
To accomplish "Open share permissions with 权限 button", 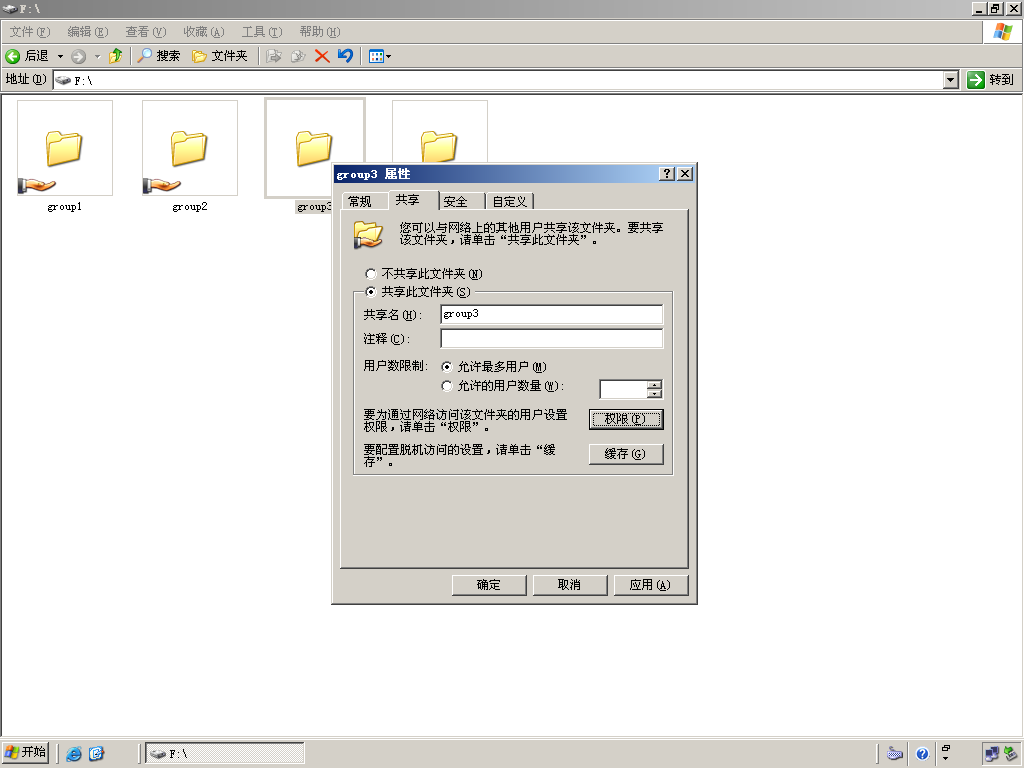I will (x=626, y=419).
